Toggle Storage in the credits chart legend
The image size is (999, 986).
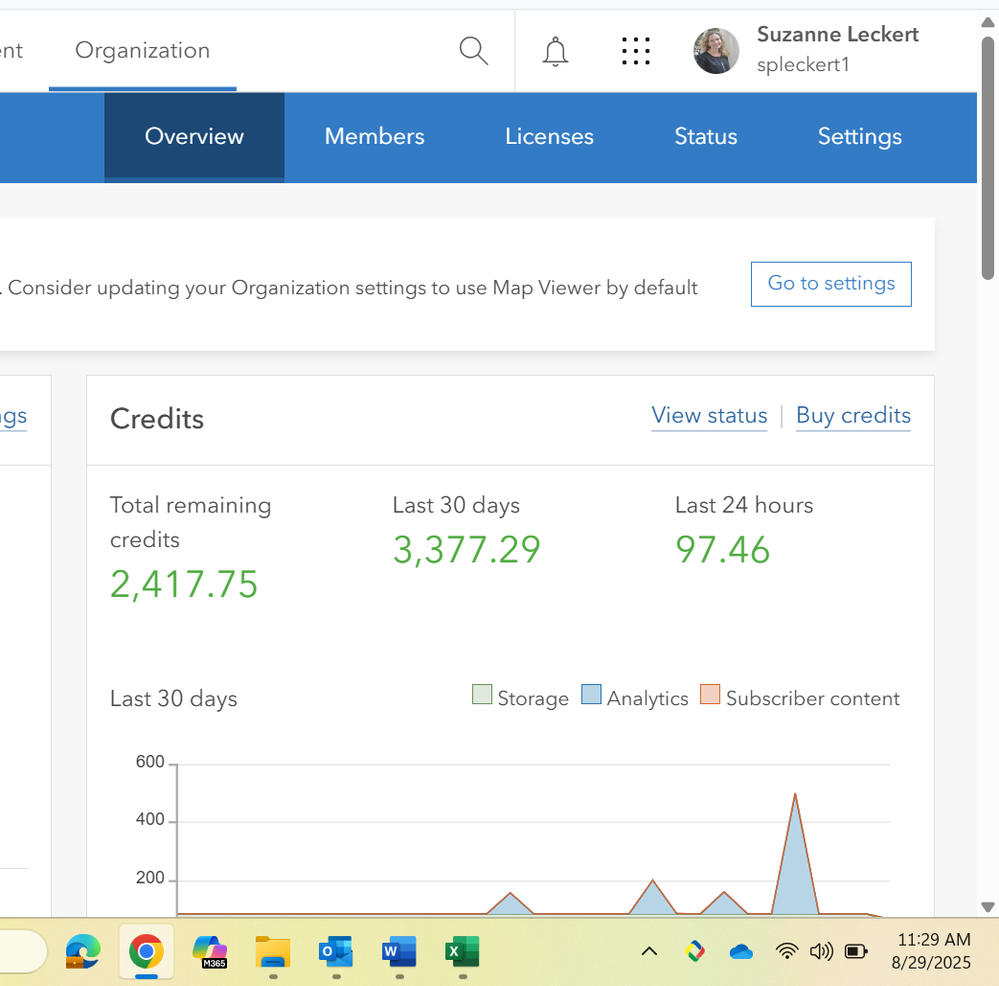519,697
